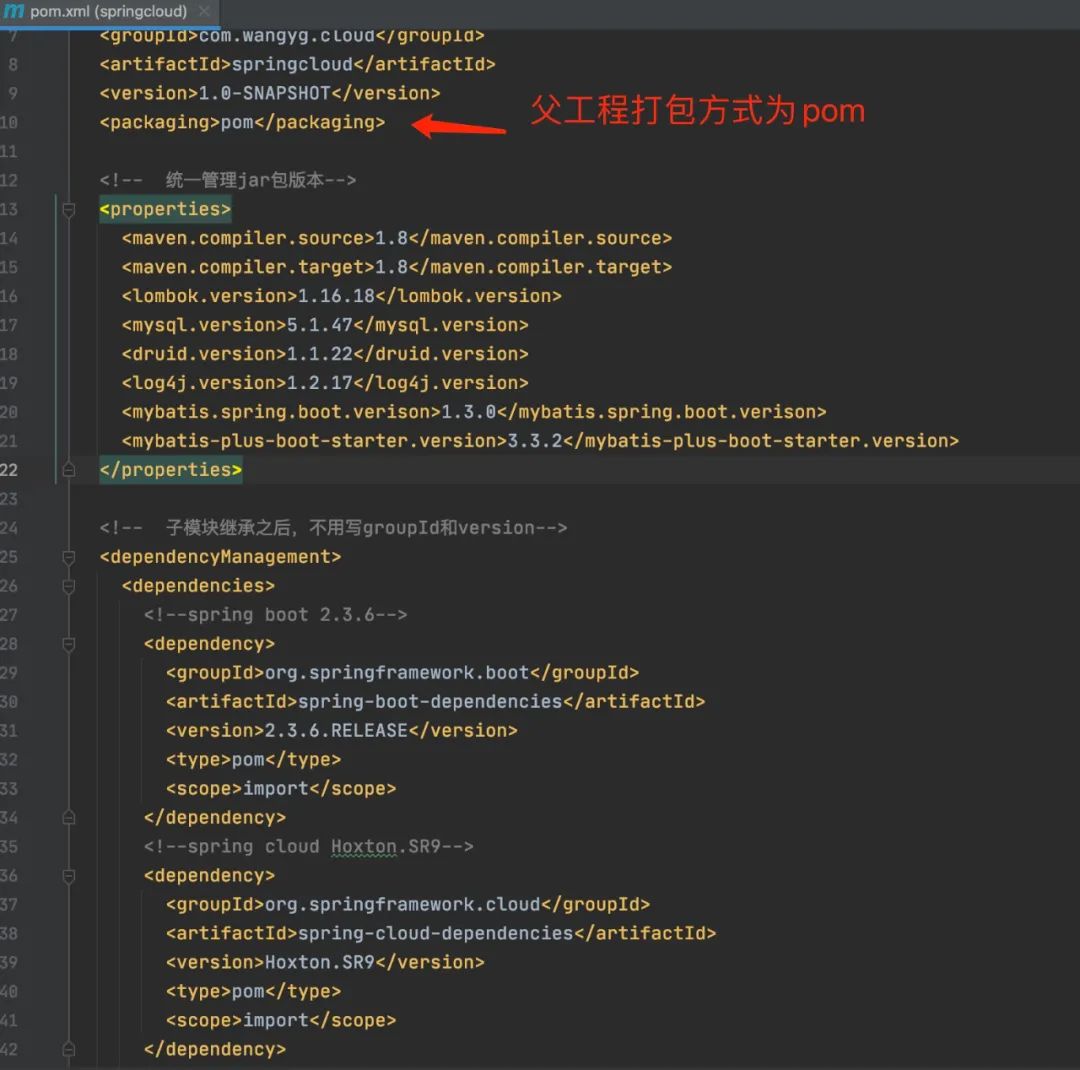Click the spring boot 2.3.6 comment
1080x1070 pixels.
[x=276, y=615]
